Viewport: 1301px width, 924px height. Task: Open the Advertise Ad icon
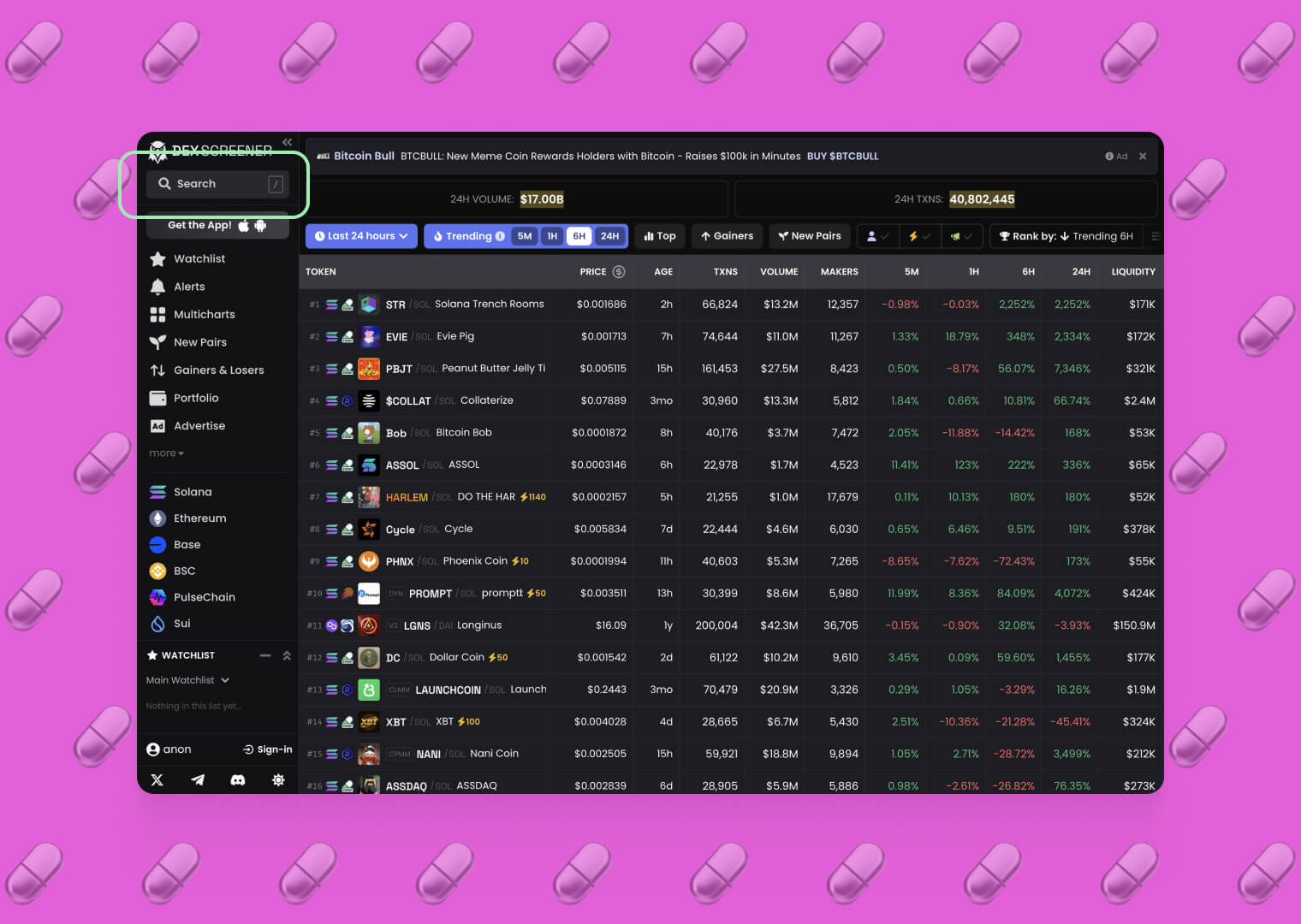157,425
